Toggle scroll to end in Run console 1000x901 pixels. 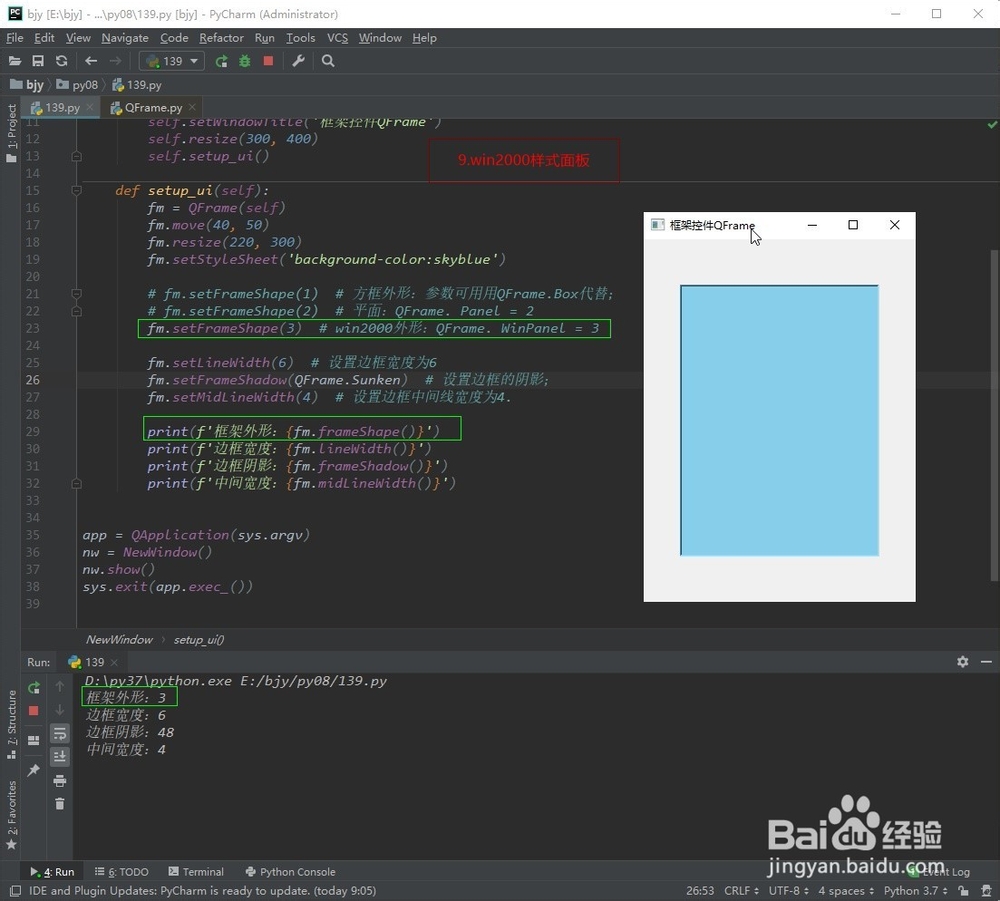(x=60, y=756)
